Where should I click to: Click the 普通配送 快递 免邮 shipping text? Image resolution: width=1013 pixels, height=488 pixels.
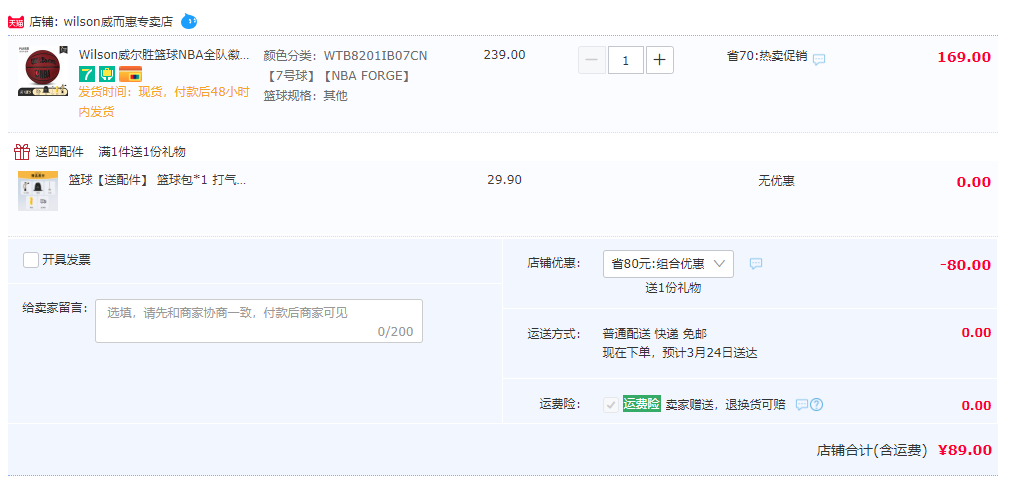[654, 334]
